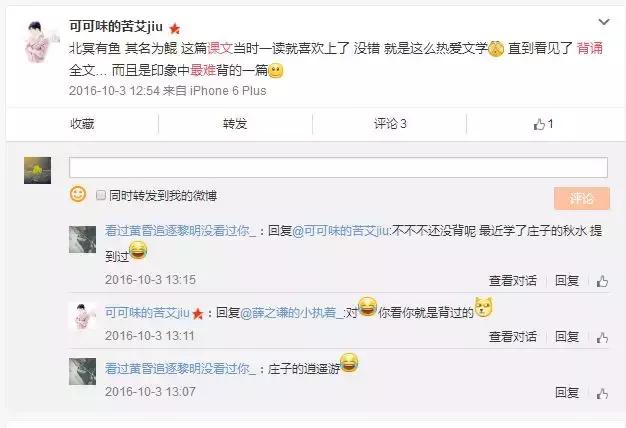Click the red VIP star beside author name
The width and height of the screenshot is (626, 428).
click(x=174, y=28)
